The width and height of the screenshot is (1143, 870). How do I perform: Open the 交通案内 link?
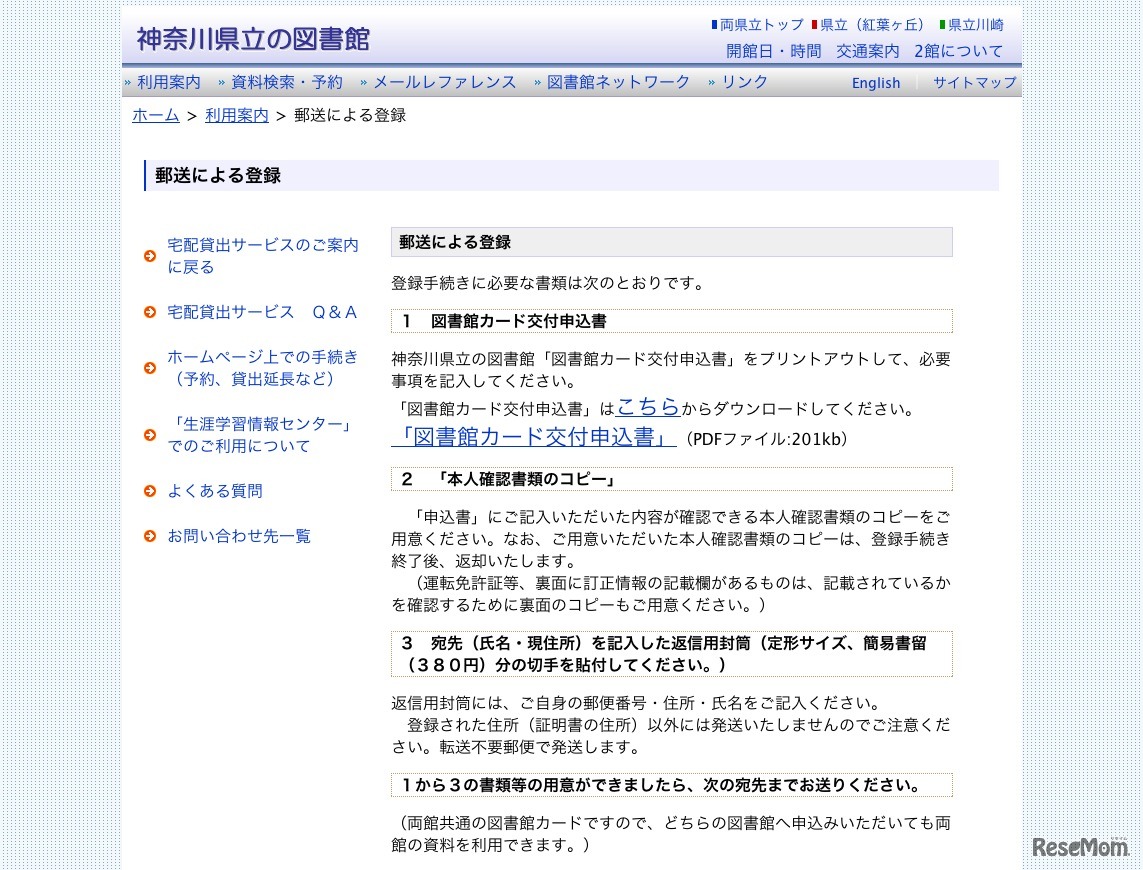pos(867,51)
